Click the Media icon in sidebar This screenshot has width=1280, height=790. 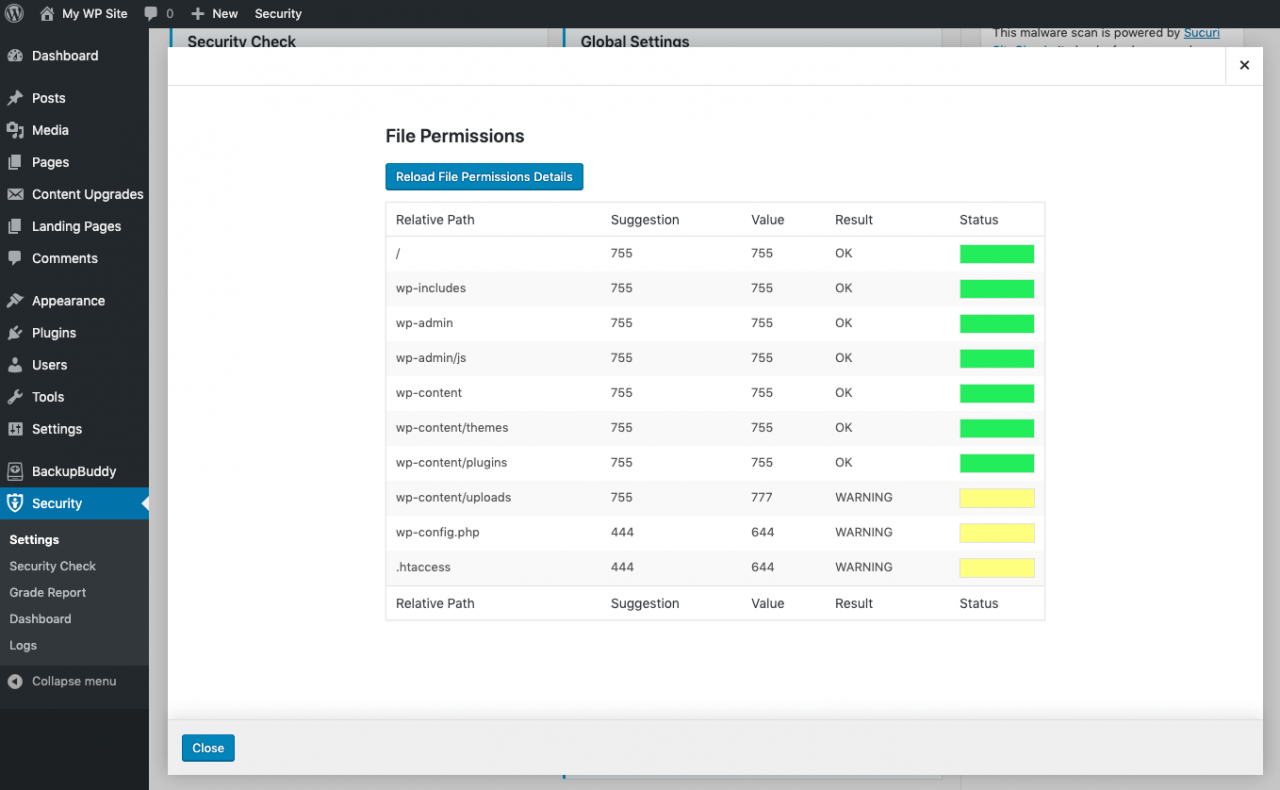pyautogui.click(x=15, y=130)
